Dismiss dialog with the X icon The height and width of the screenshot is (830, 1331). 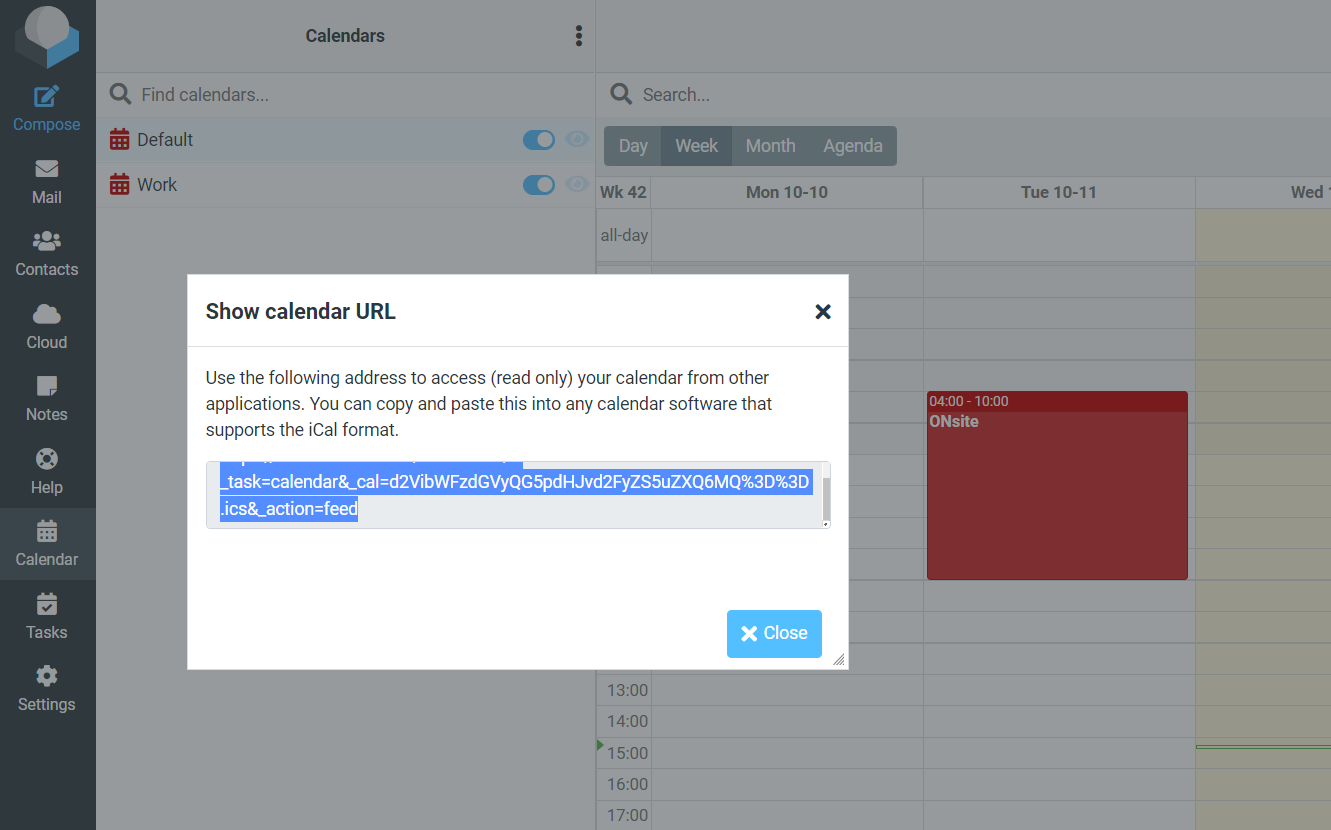click(x=823, y=312)
